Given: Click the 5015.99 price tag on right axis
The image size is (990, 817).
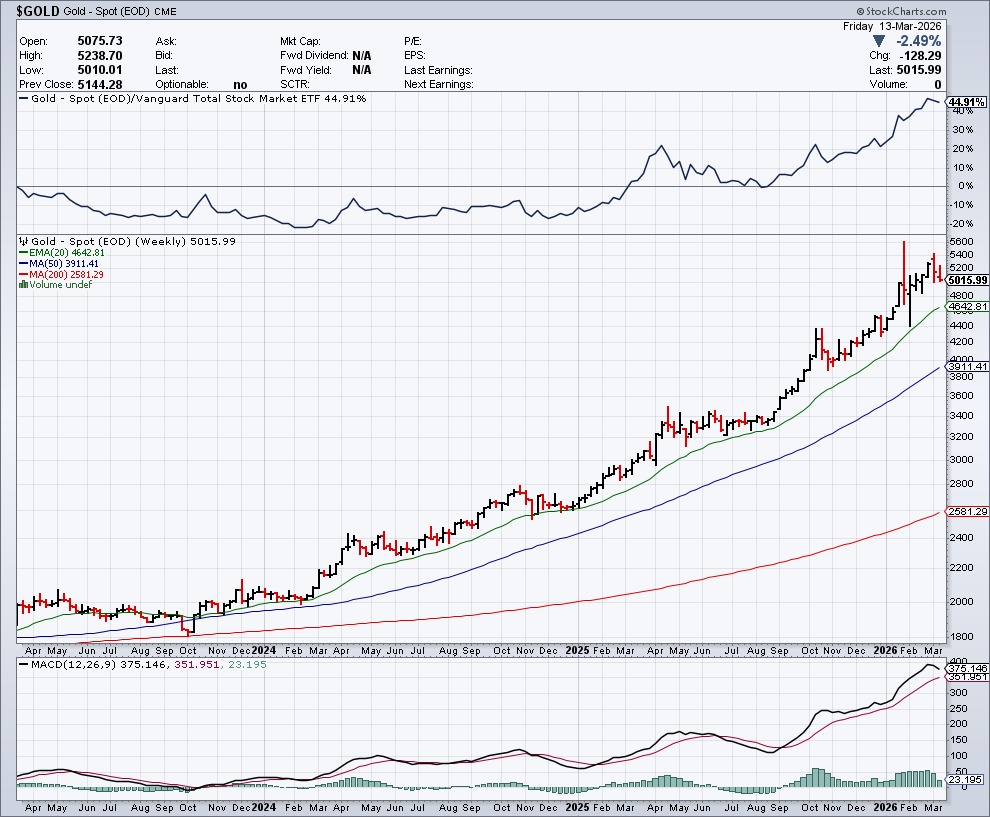Looking at the screenshot, I should (x=966, y=280).
